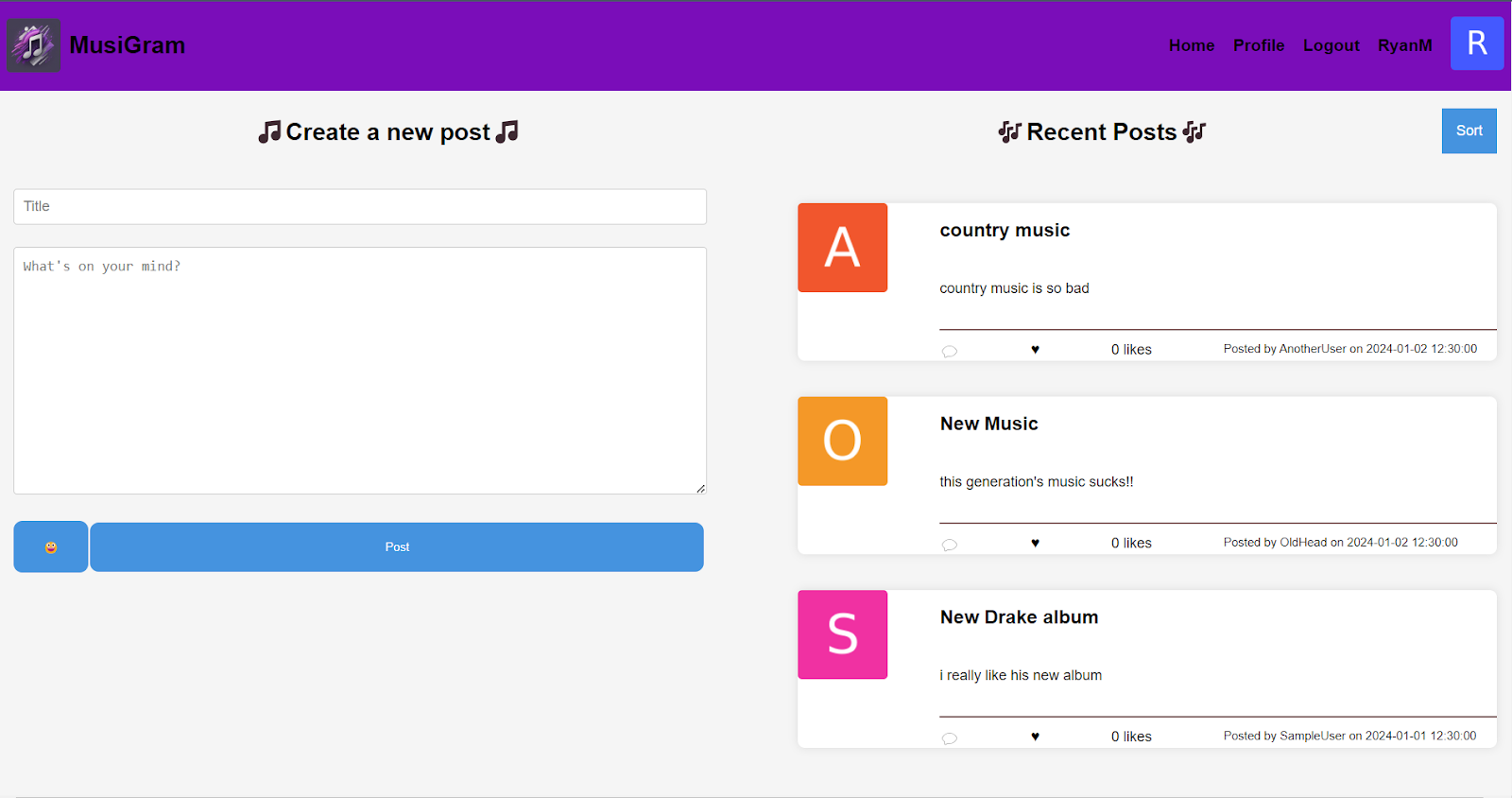Heart the New Music post
1512x798 pixels.
[x=1035, y=543]
